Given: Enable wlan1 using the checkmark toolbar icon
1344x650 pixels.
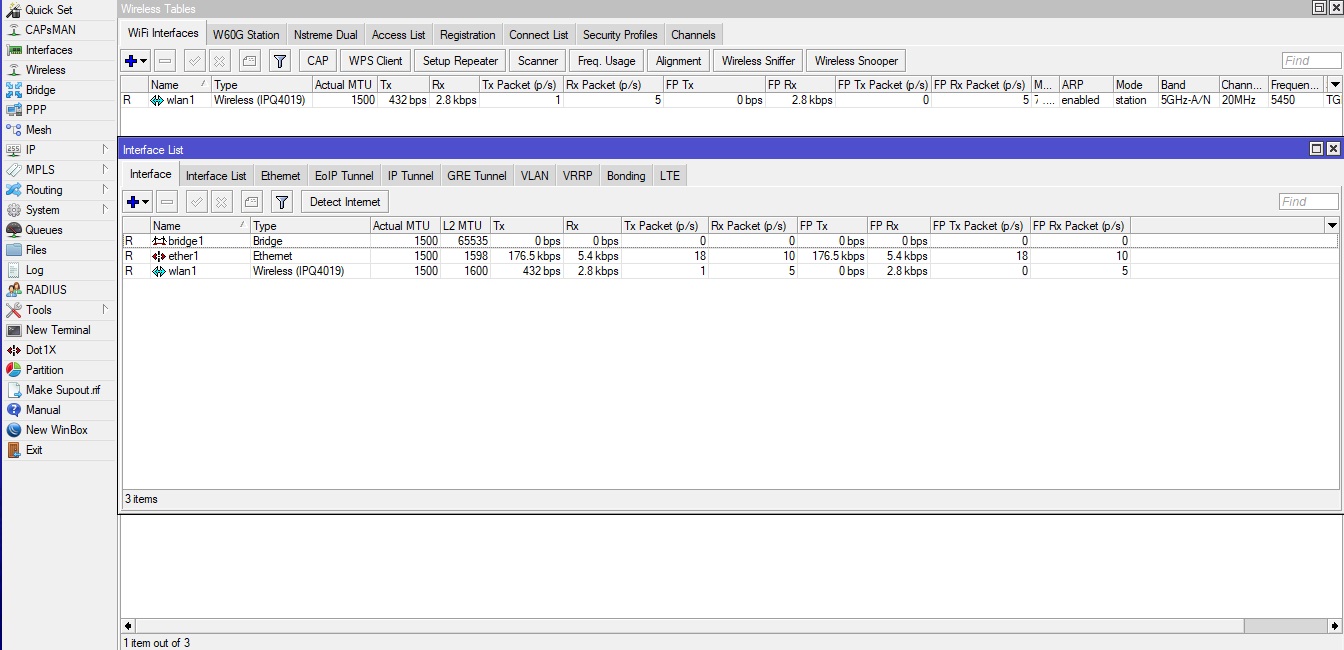Looking at the screenshot, I should click(x=194, y=60).
